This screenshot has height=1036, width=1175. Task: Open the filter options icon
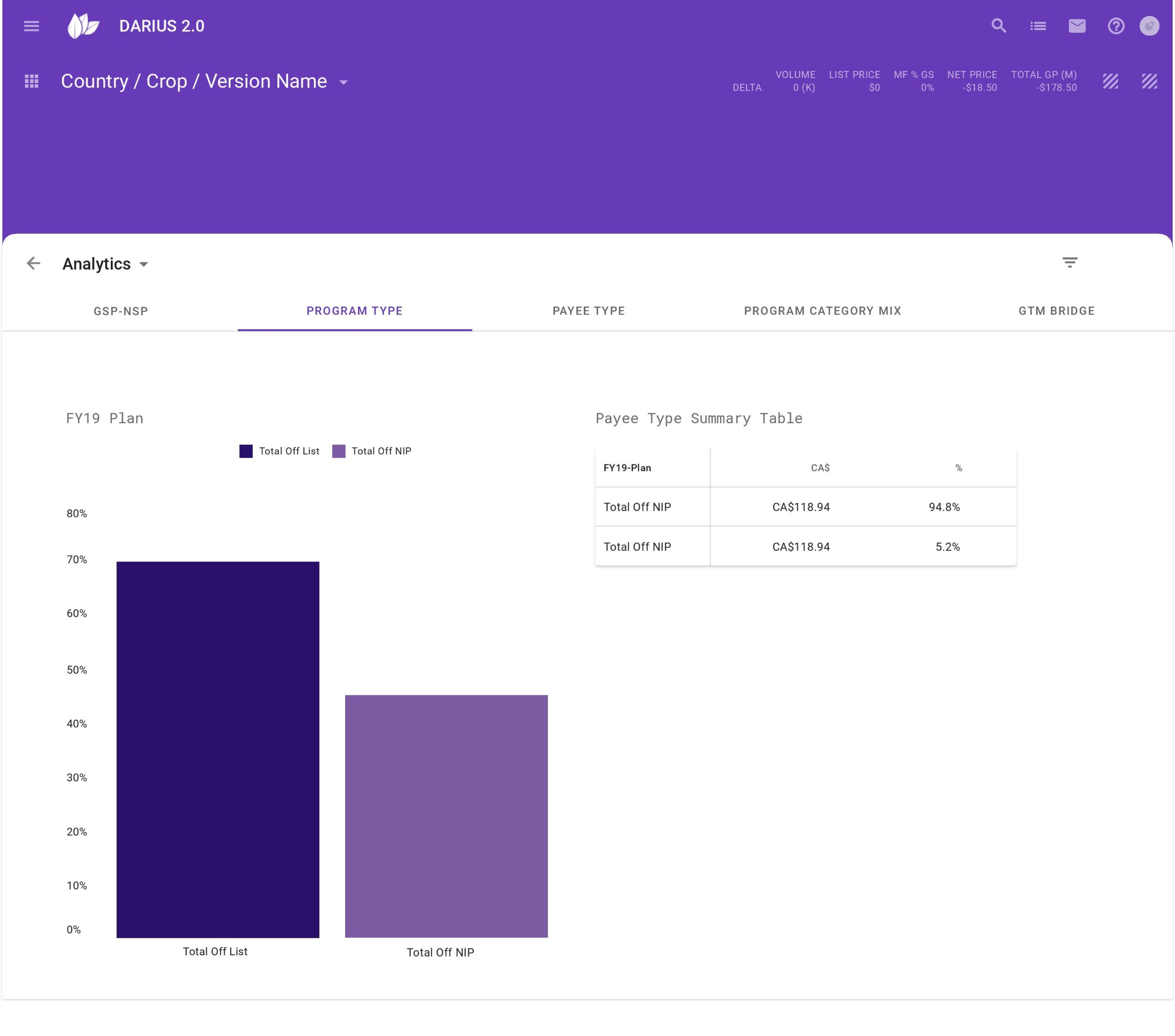(x=1069, y=263)
